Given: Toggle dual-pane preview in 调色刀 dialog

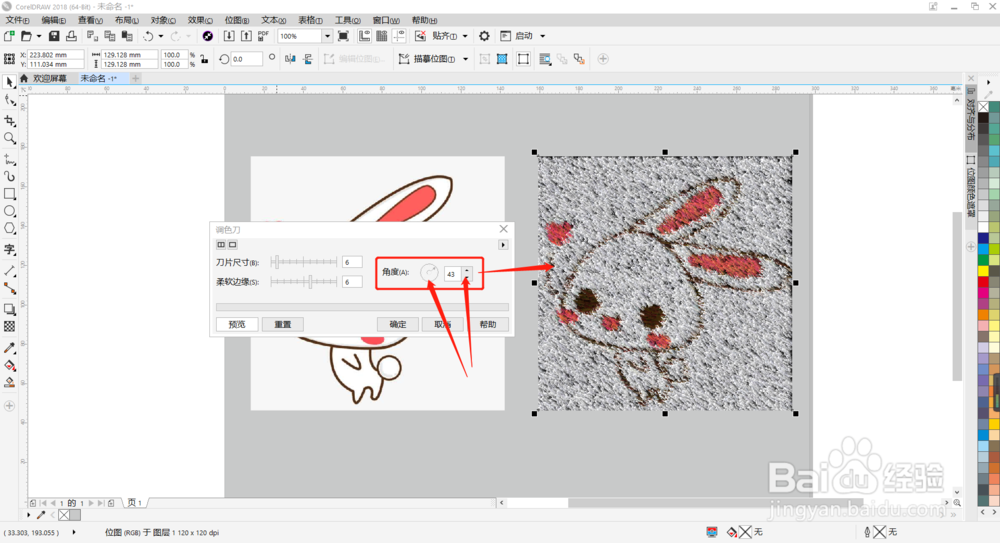Looking at the screenshot, I should [x=222, y=244].
